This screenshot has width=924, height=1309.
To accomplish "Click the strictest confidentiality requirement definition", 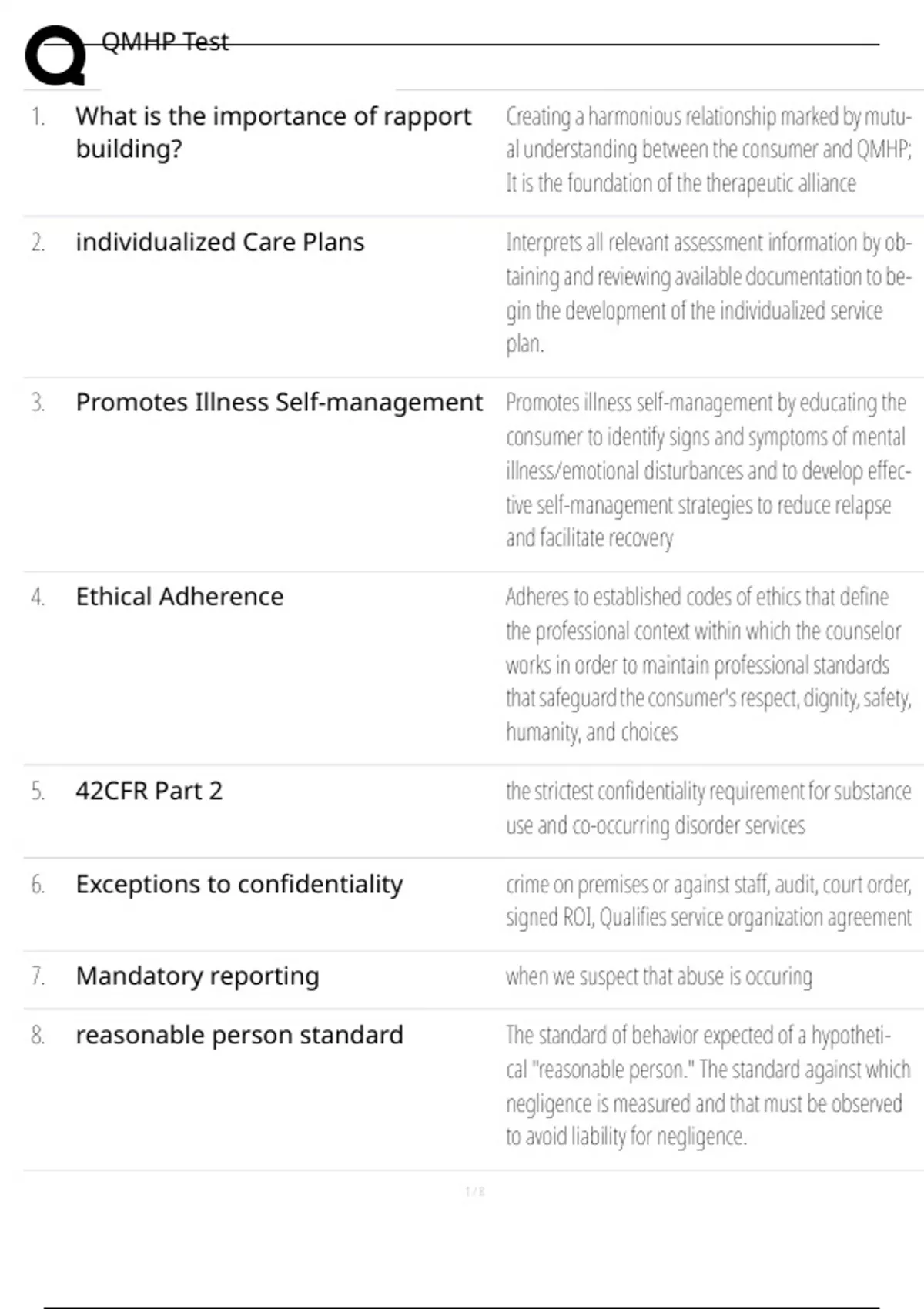I will [708, 808].
